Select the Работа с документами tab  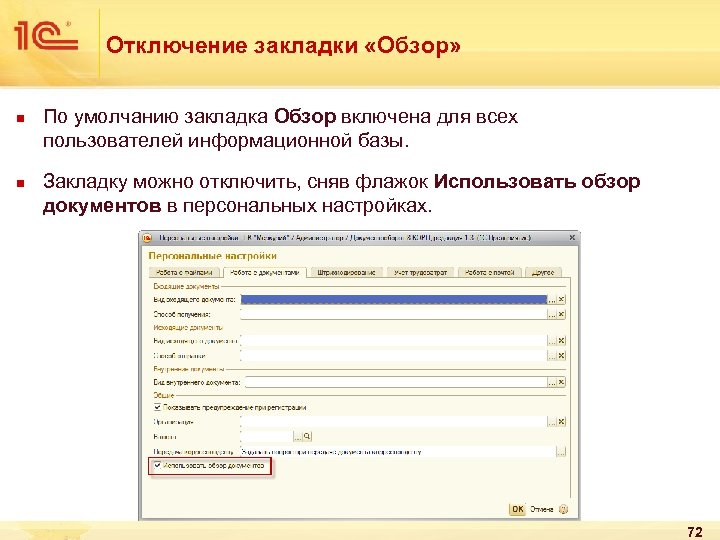pos(264,272)
